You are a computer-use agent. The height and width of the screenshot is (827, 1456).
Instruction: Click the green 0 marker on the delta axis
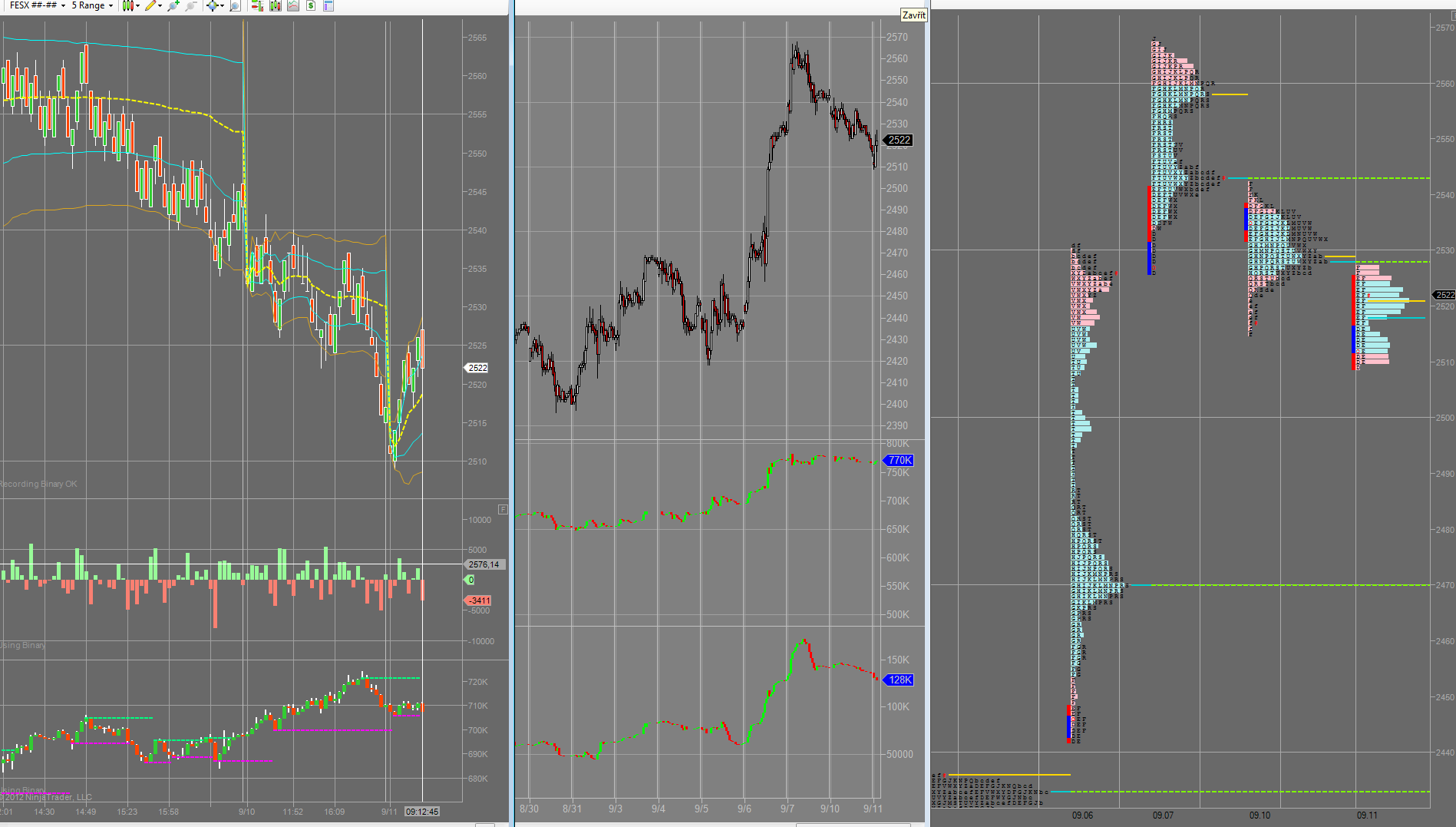pos(470,580)
